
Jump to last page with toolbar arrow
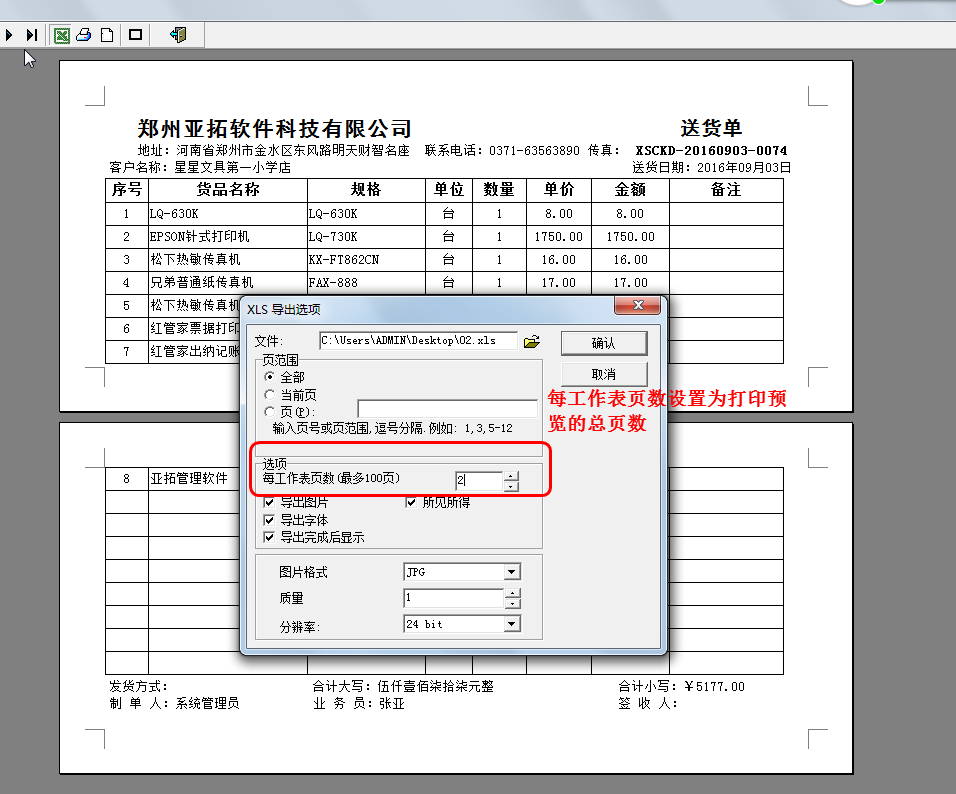(32, 35)
